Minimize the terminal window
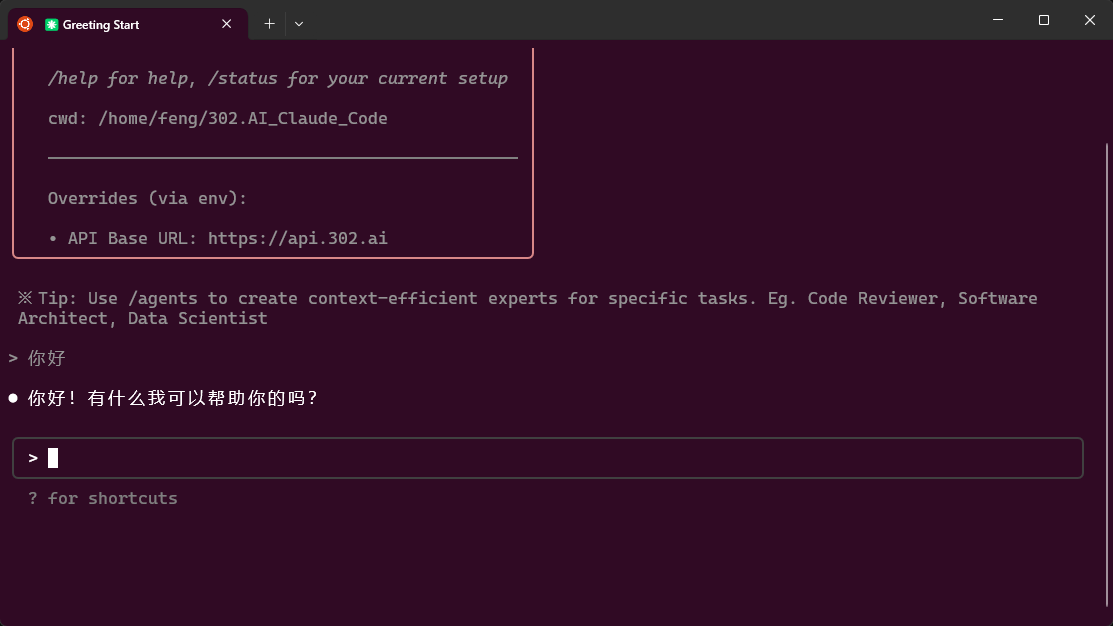 [997, 20]
